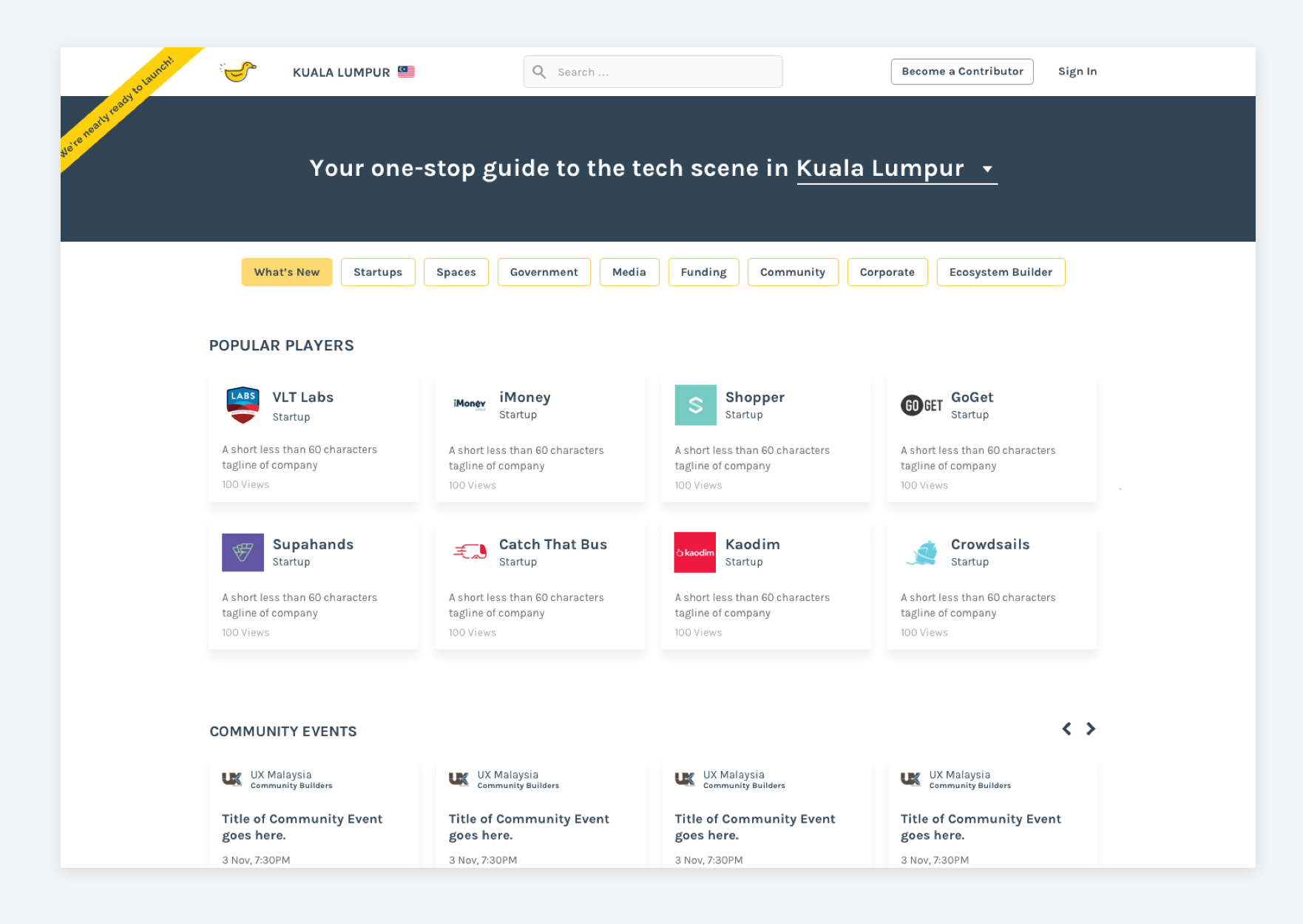This screenshot has width=1303, height=924.
Task: Click the 100 Views text under VLT Labs
Action: point(246,485)
